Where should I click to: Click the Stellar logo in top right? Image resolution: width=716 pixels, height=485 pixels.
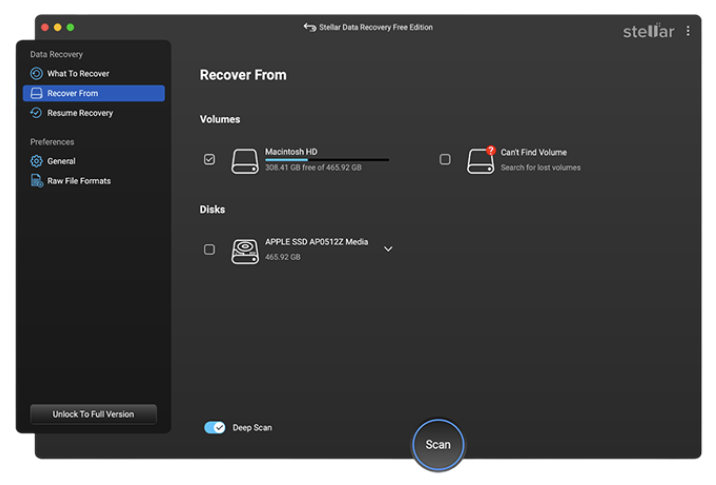tap(648, 31)
